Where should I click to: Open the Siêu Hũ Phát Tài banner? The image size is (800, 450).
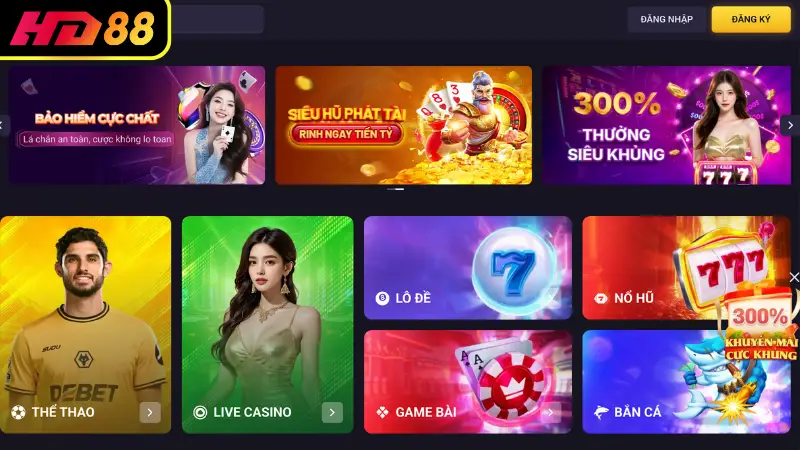404,125
